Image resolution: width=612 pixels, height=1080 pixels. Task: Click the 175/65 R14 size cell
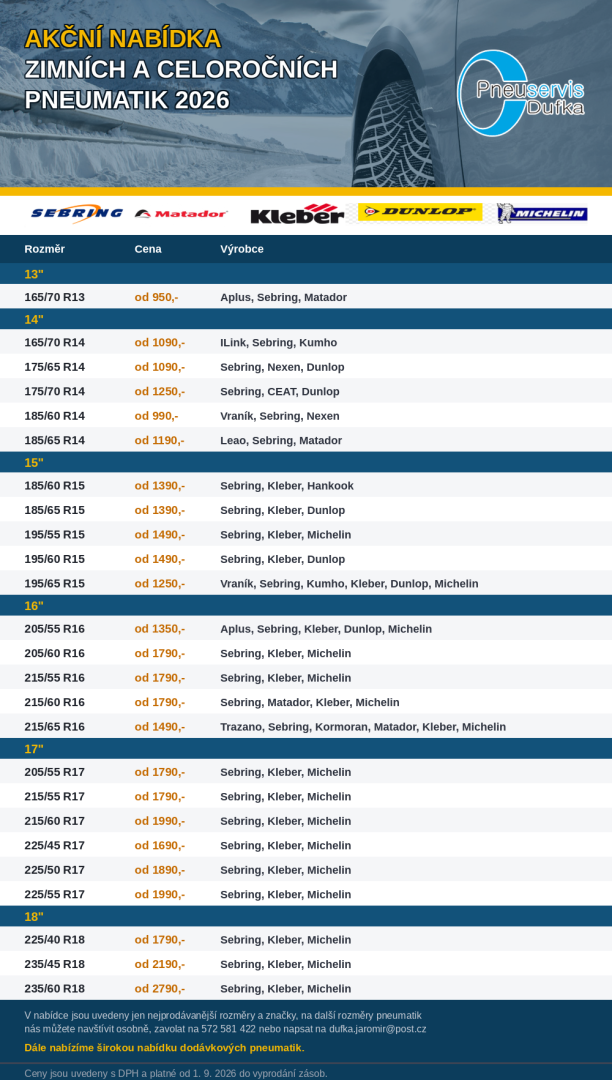[x=54, y=367]
